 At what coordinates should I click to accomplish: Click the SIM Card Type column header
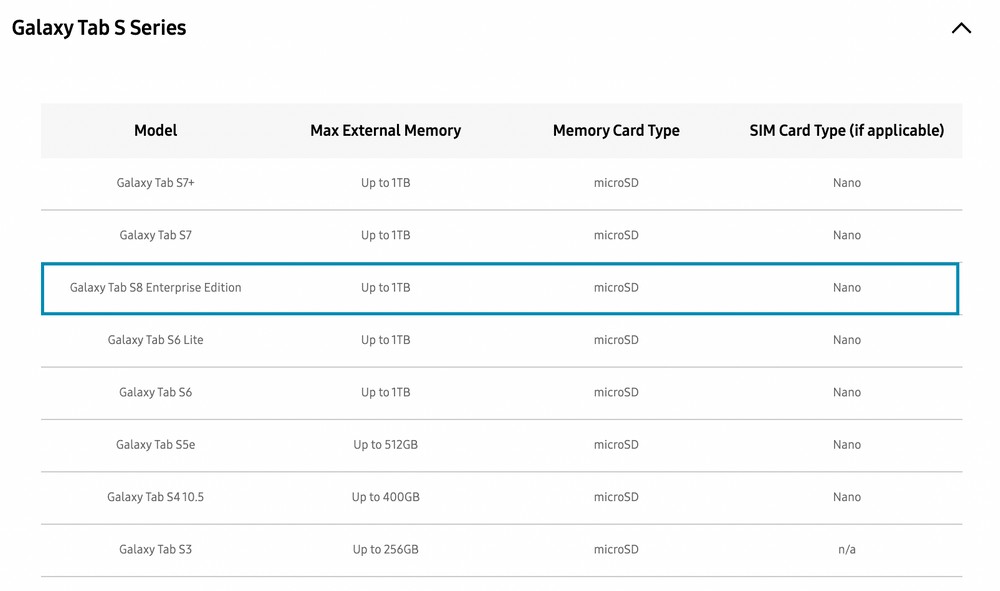[846, 131]
